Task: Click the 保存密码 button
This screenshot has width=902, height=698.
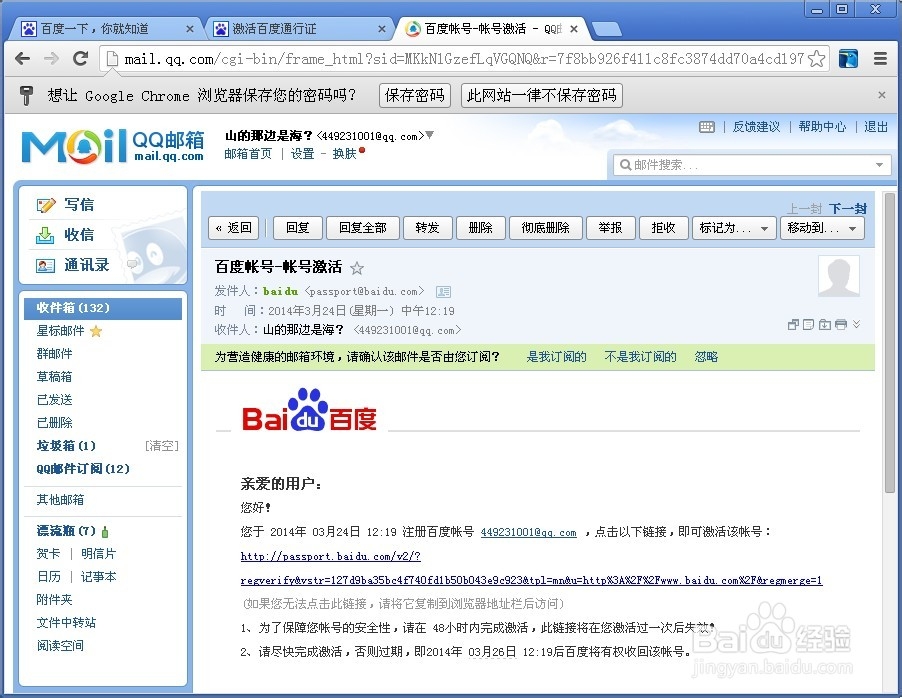Action: tap(414, 96)
